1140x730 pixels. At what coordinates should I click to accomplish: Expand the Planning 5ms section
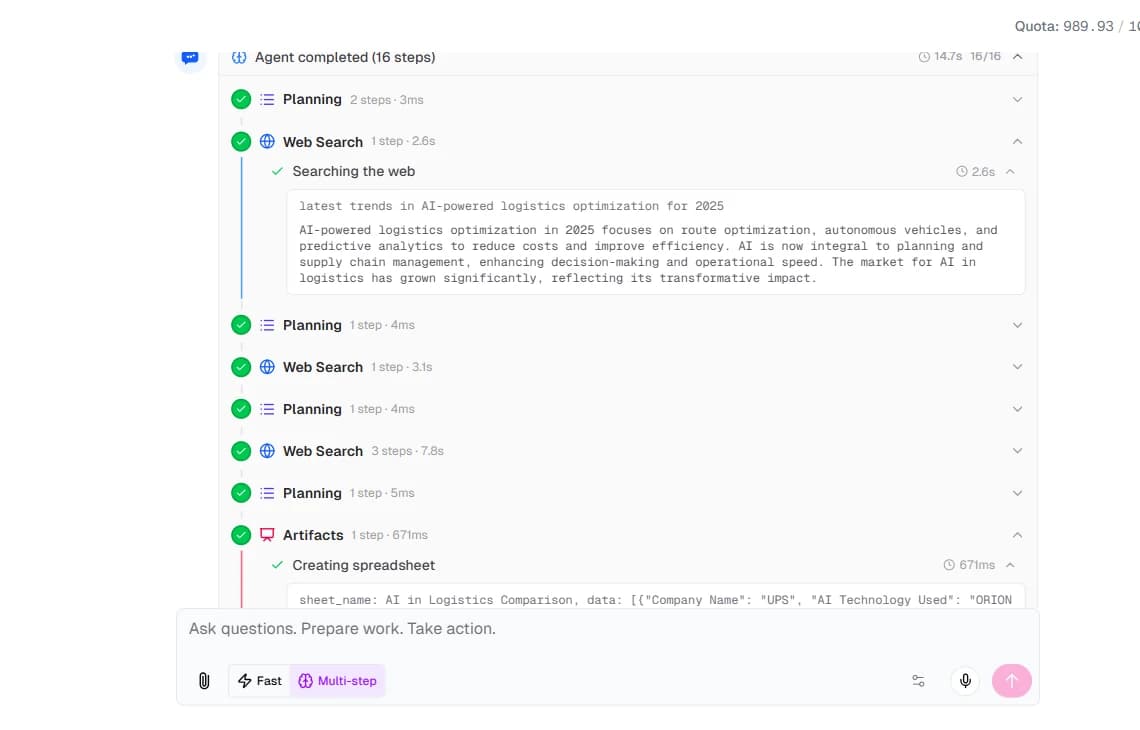pyautogui.click(x=1017, y=493)
